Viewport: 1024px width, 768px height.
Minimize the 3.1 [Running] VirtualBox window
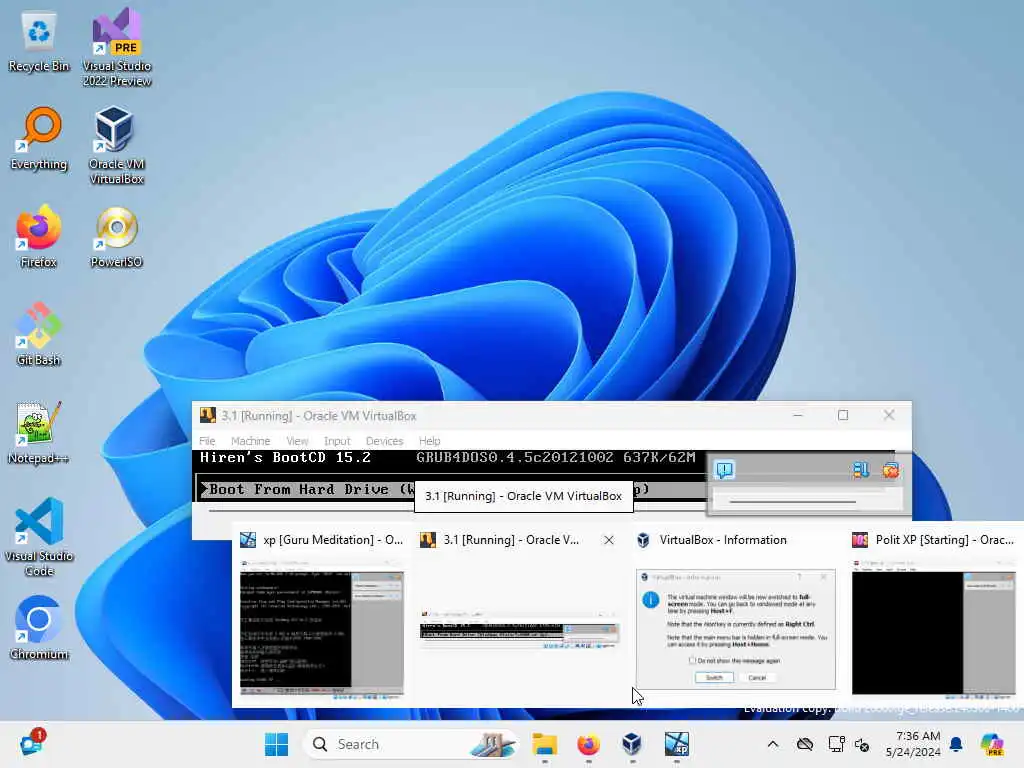797,415
